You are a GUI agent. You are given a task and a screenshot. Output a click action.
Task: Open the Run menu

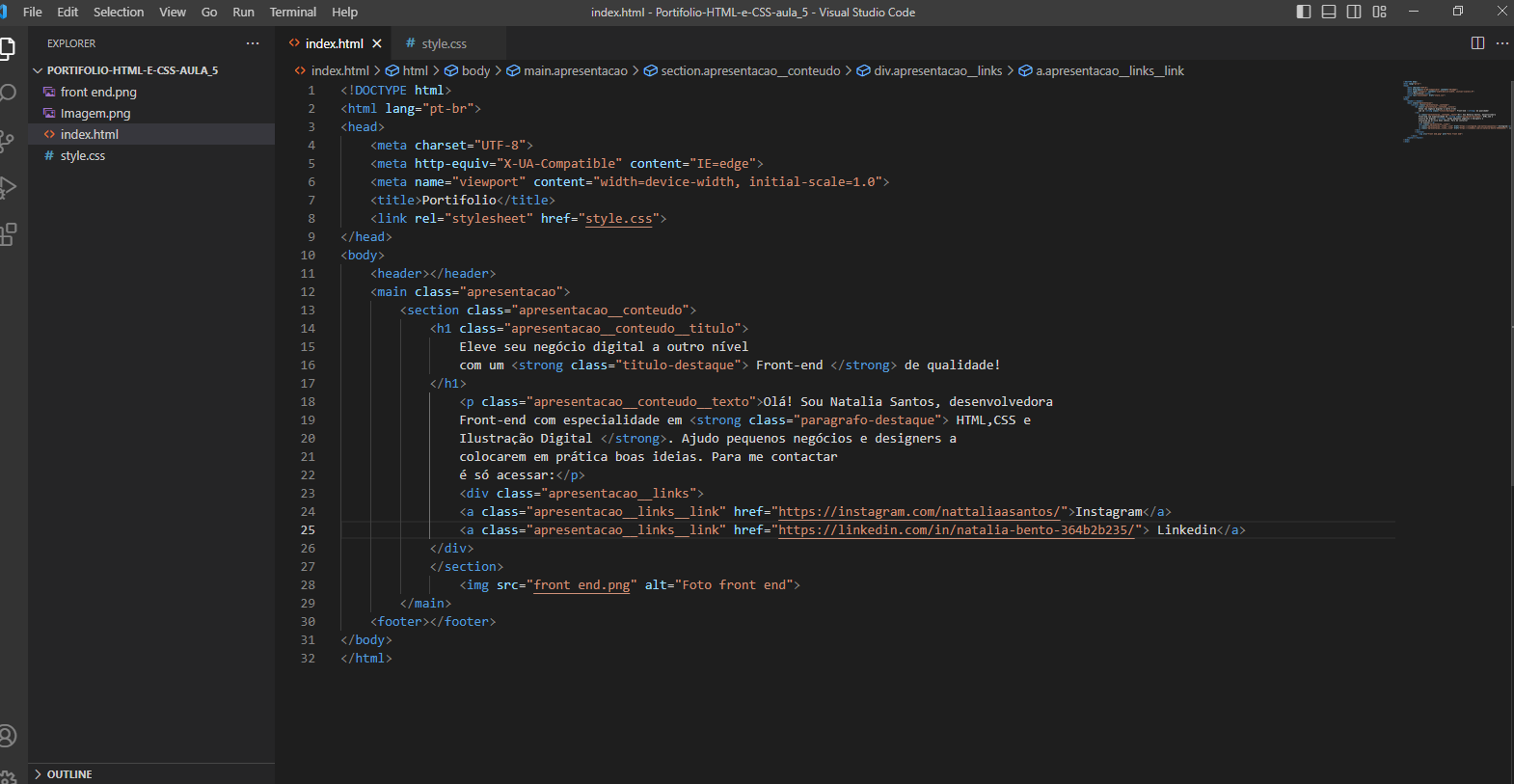pyautogui.click(x=243, y=12)
